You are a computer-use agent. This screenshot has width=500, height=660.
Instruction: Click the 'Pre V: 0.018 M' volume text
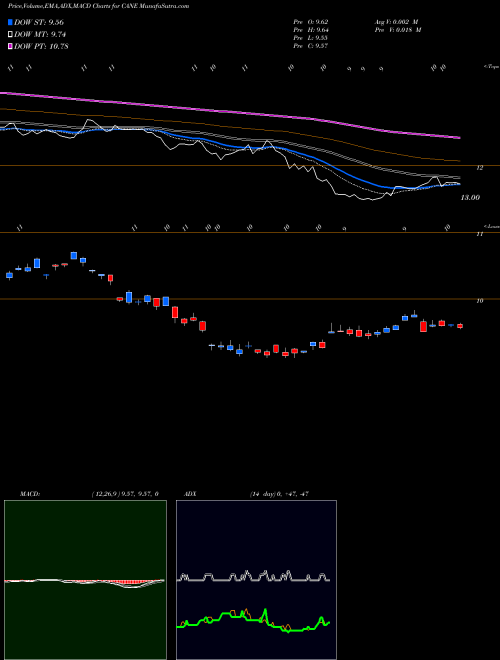(398, 30)
